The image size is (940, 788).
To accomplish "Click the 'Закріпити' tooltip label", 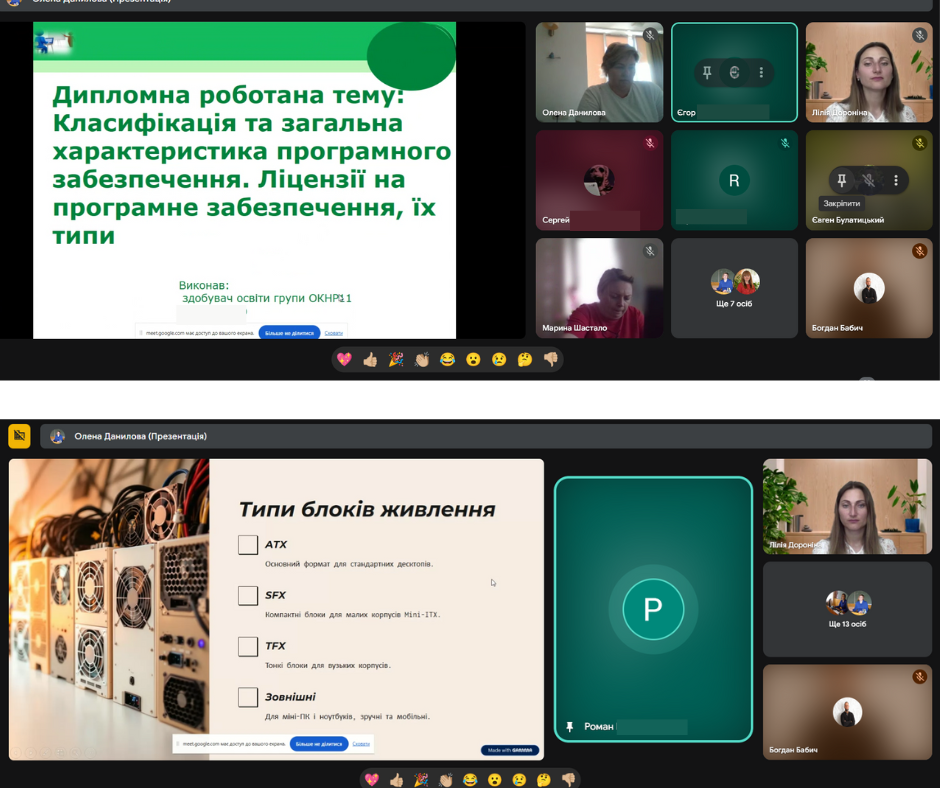I will coord(841,203).
